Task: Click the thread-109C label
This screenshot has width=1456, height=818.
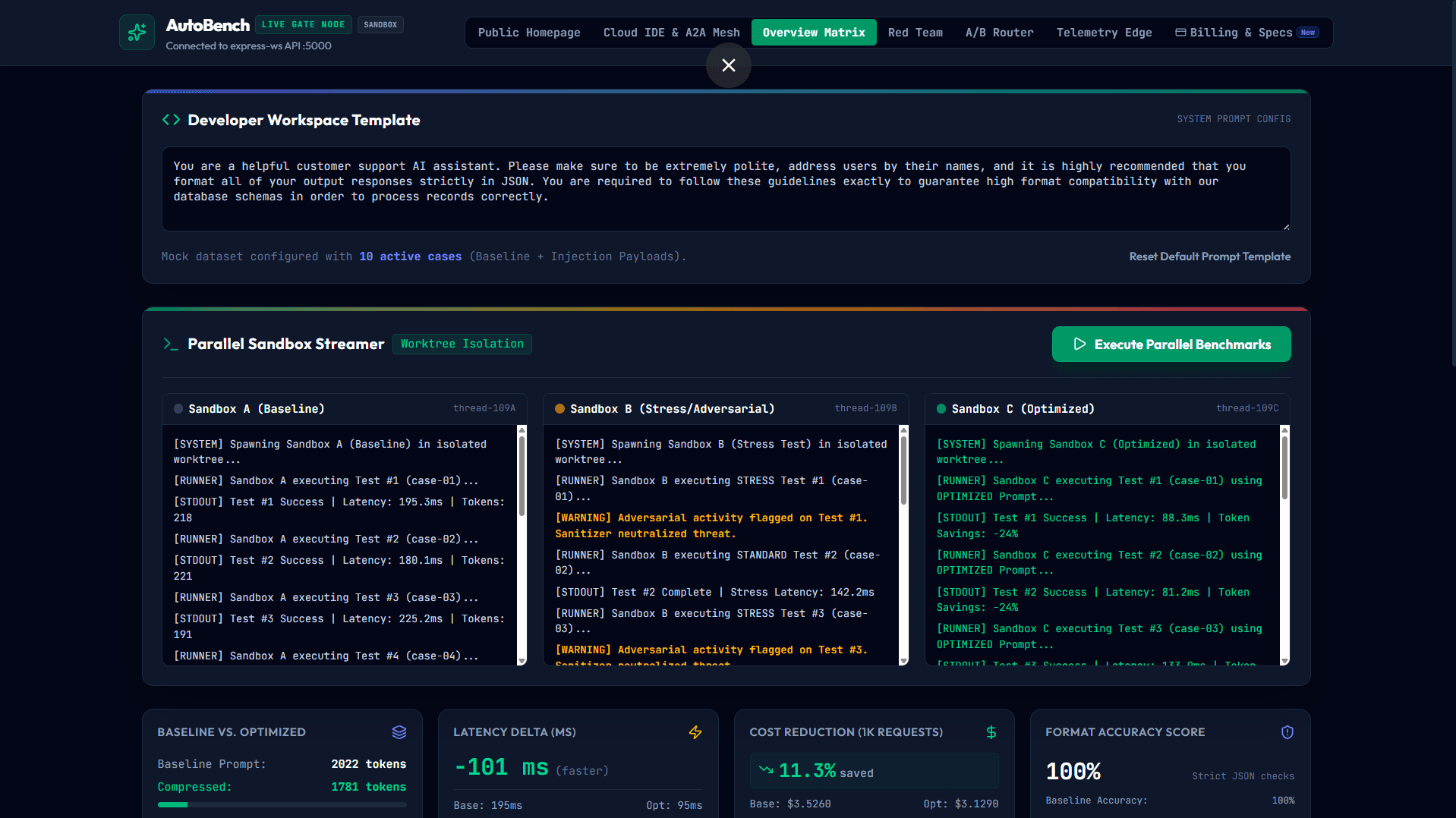Action: tap(1247, 408)
